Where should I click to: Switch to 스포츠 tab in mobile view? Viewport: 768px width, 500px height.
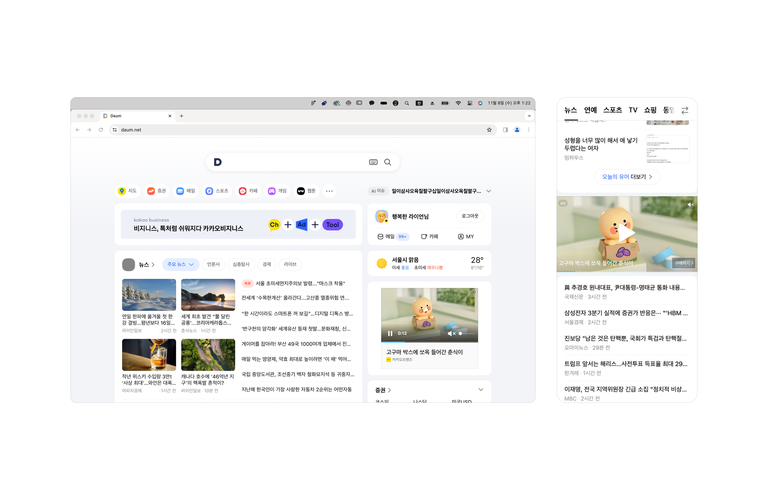tap(612, 110)
